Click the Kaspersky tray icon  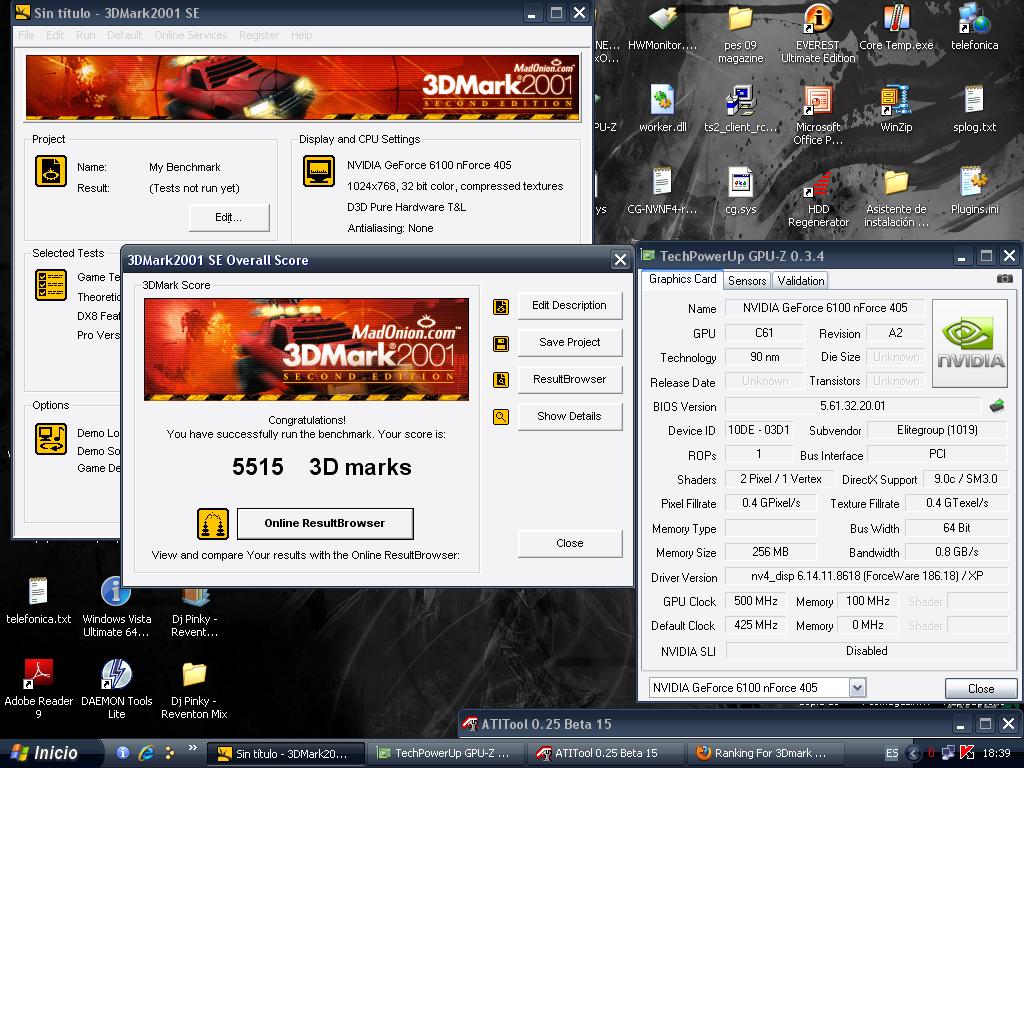[x=966, y=753]
